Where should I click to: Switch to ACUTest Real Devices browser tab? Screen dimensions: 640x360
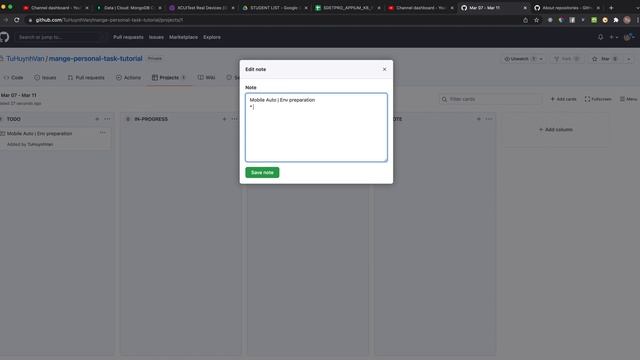click(x=201, y=8)
